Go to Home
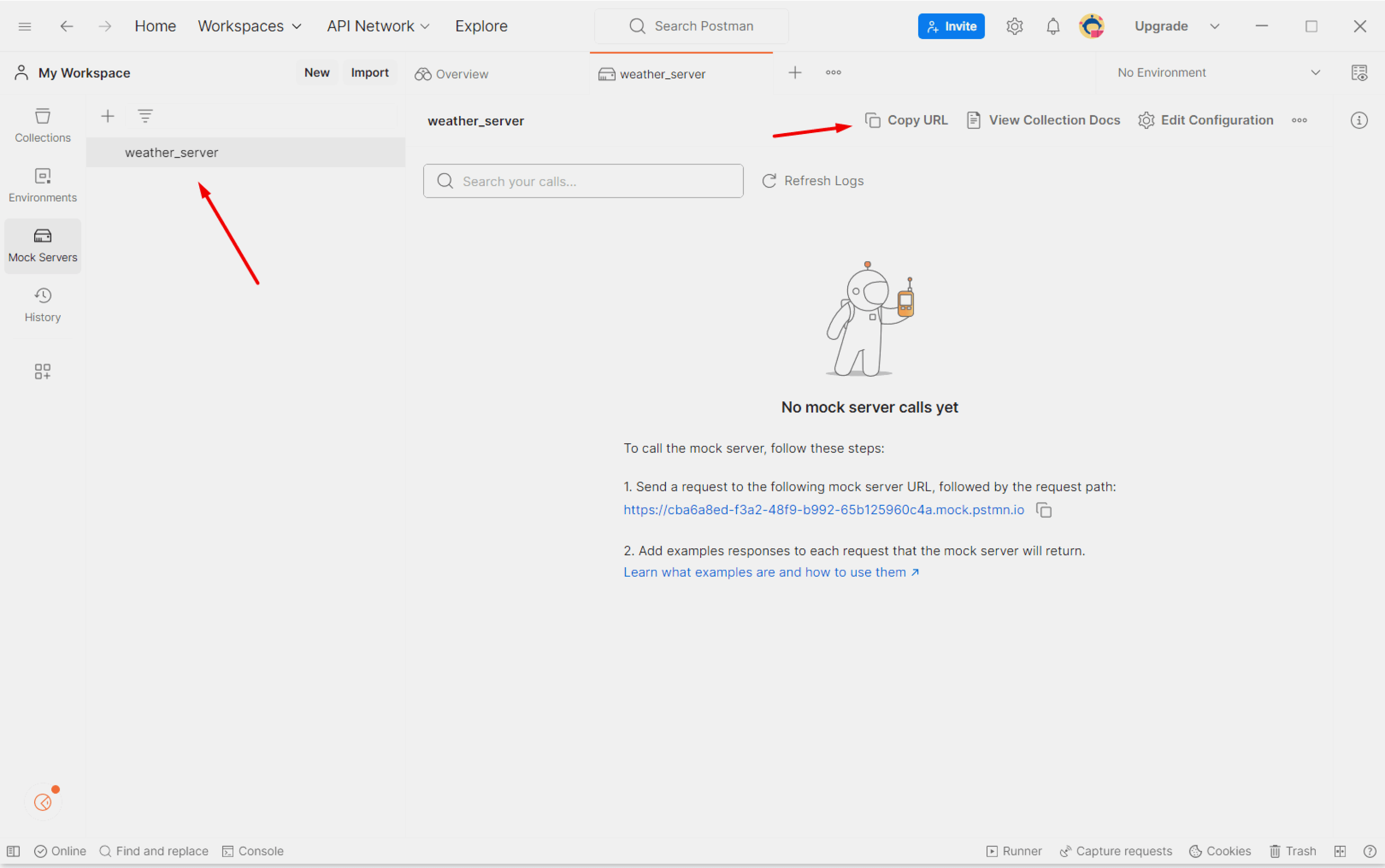This screenshot has height=868, width=1385. (x=155, y=27)
